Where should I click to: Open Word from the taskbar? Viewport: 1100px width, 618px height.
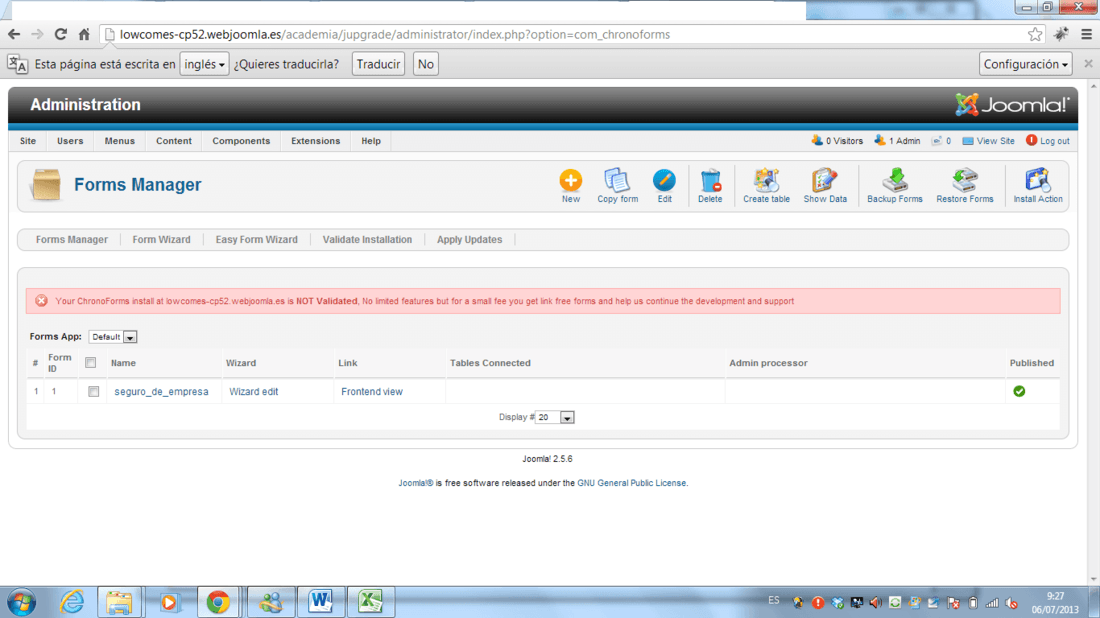321,603
